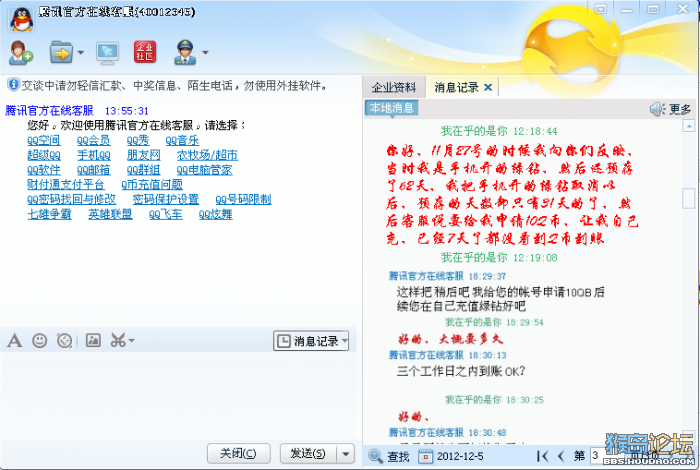The width and height of the screenshot is (700, 470).
Task: Open the 英雄联盟 link
Action: pos(110,214)
